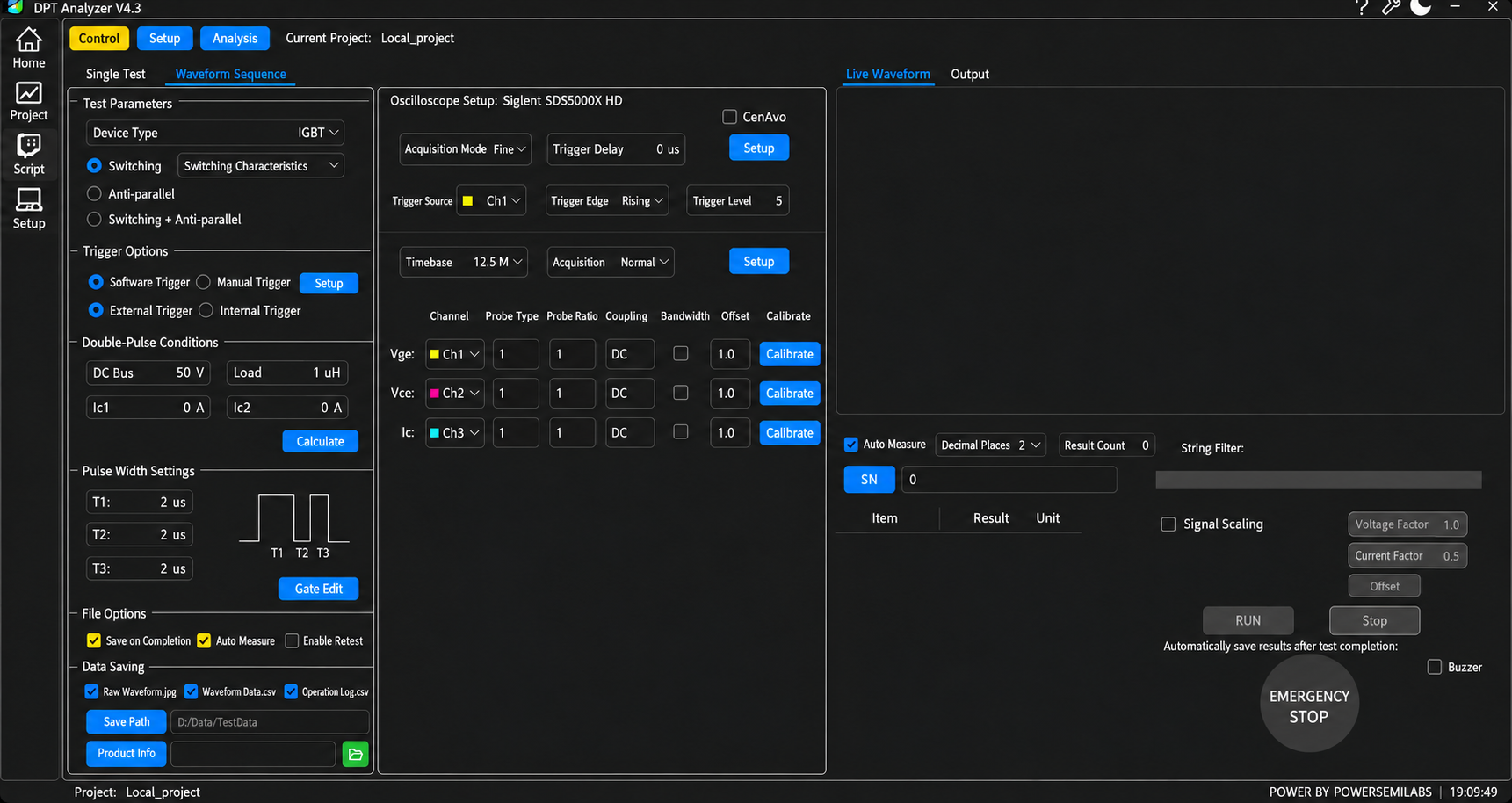
Task: Open the Device Type IGBT dropdown
Action: click(214, 133)
